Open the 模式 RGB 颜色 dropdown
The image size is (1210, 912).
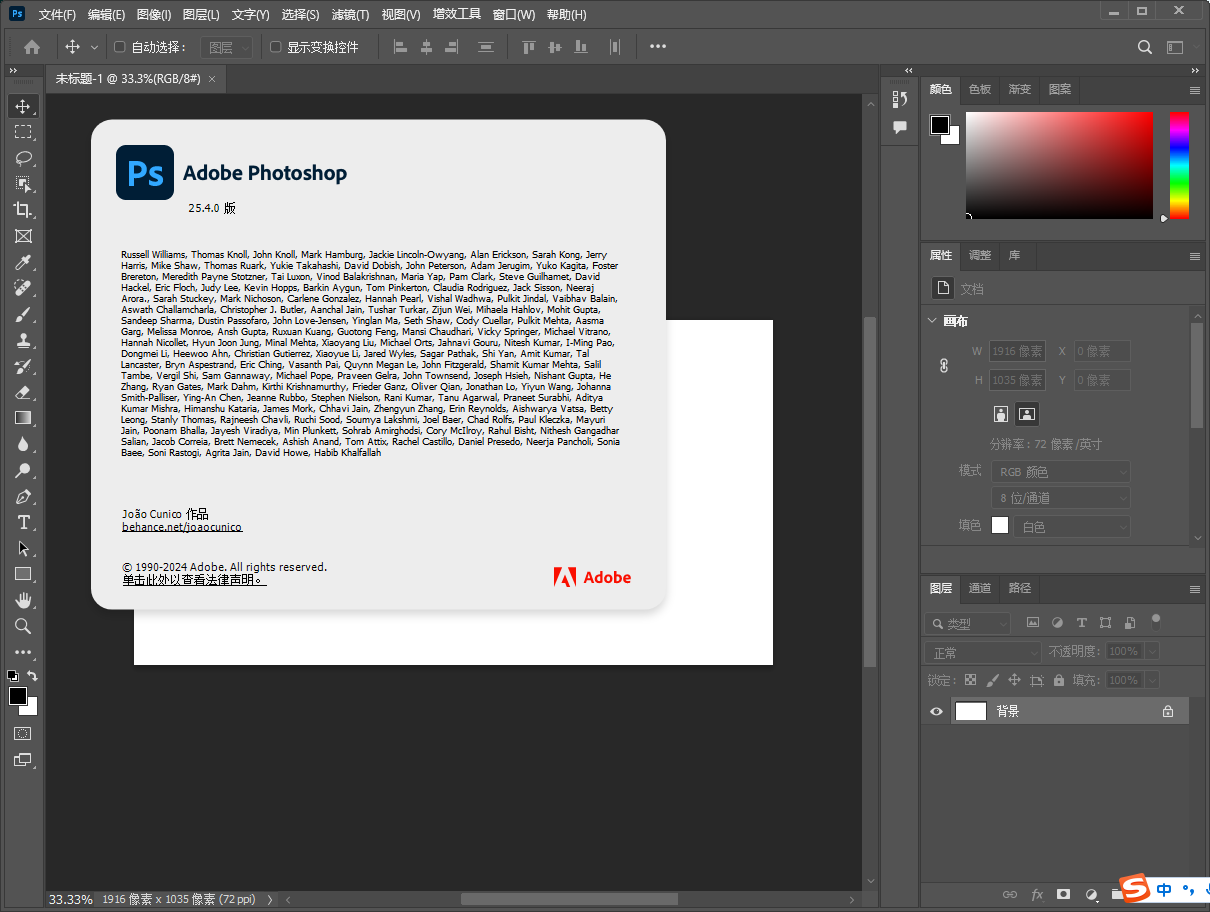point(1060,471)
